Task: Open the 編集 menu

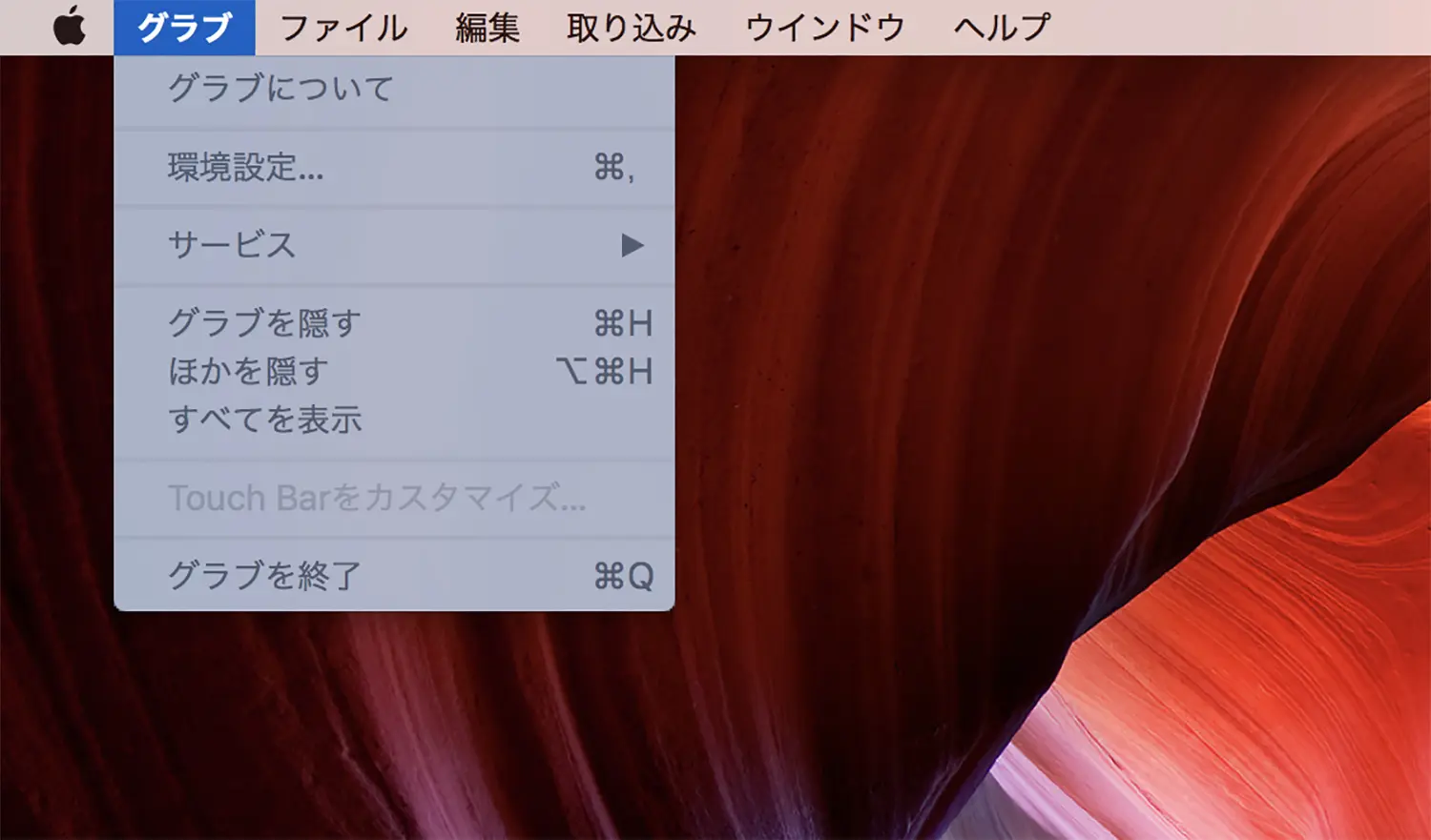Action: pos(487,27)
